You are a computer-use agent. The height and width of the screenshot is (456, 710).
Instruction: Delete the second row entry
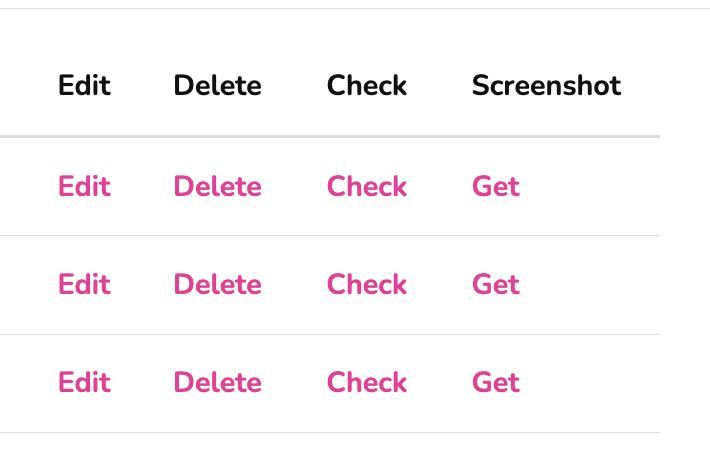tap(217, 285)
